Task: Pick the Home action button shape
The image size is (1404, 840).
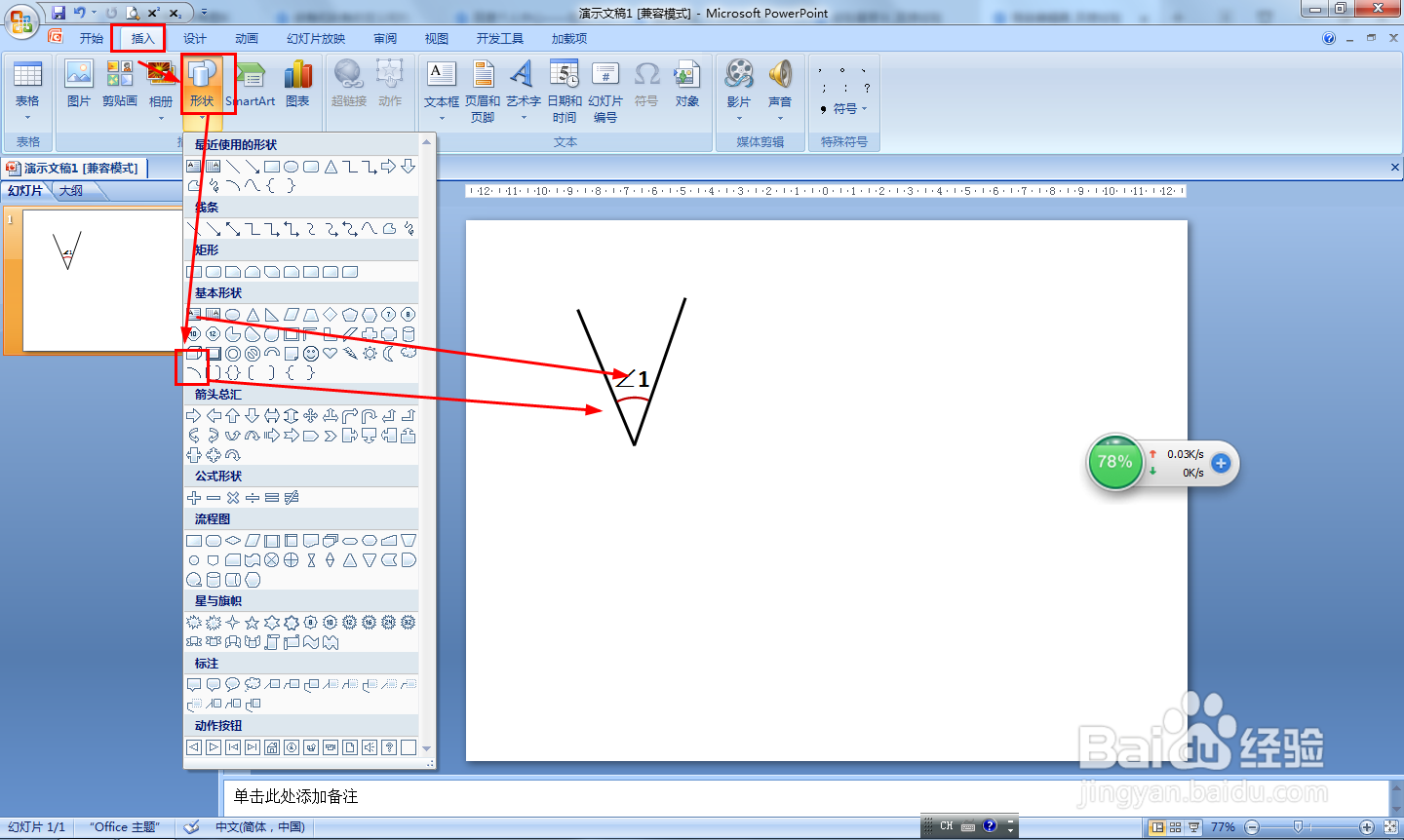Action: pos(272,746)
